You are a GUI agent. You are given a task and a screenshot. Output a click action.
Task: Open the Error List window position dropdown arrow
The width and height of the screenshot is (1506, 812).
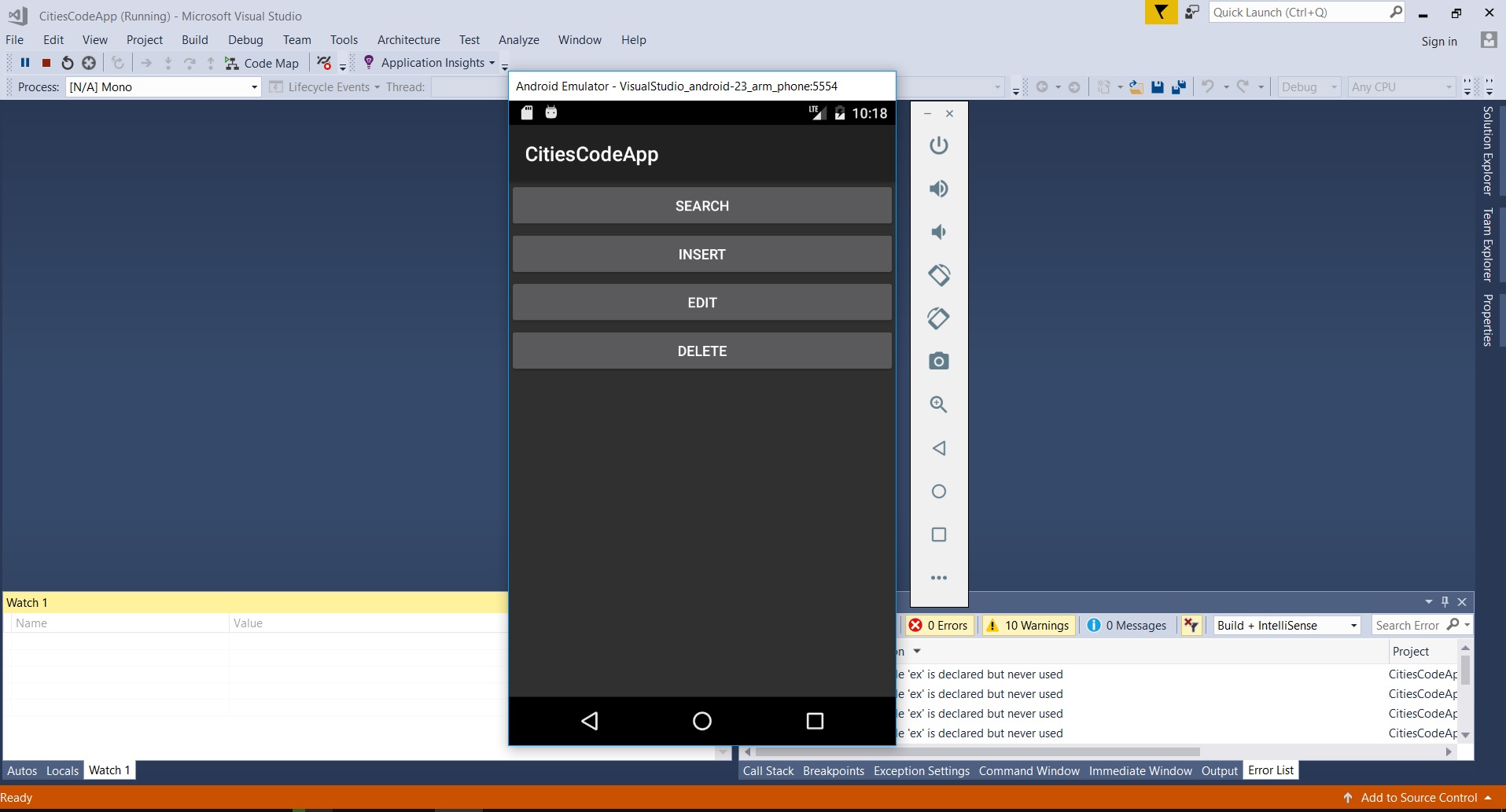click(1428, 602)
